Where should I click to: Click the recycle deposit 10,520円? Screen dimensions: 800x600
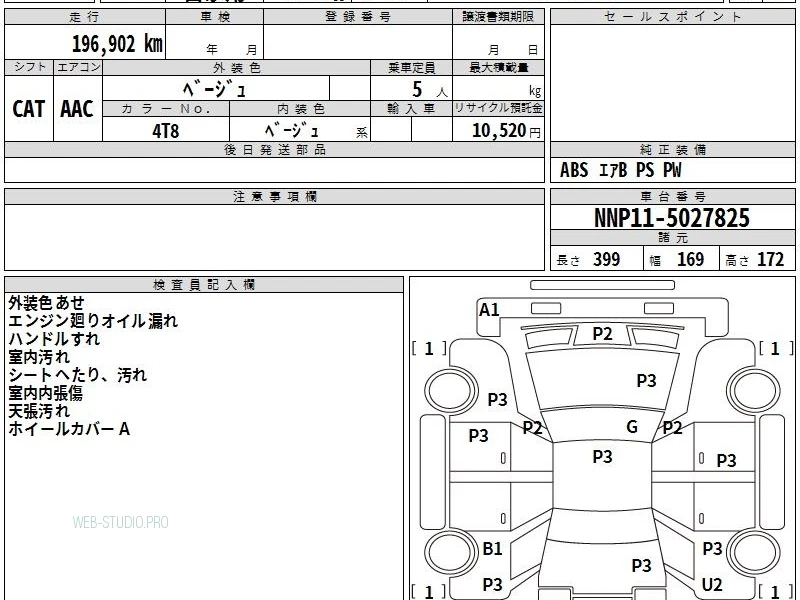(506, 130)
